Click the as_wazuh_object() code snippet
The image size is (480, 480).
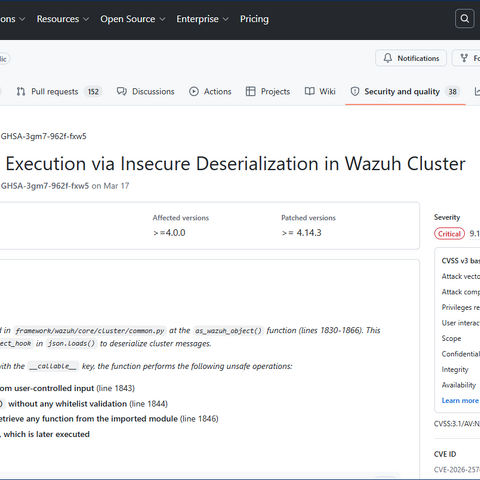(x=228, y=331)
